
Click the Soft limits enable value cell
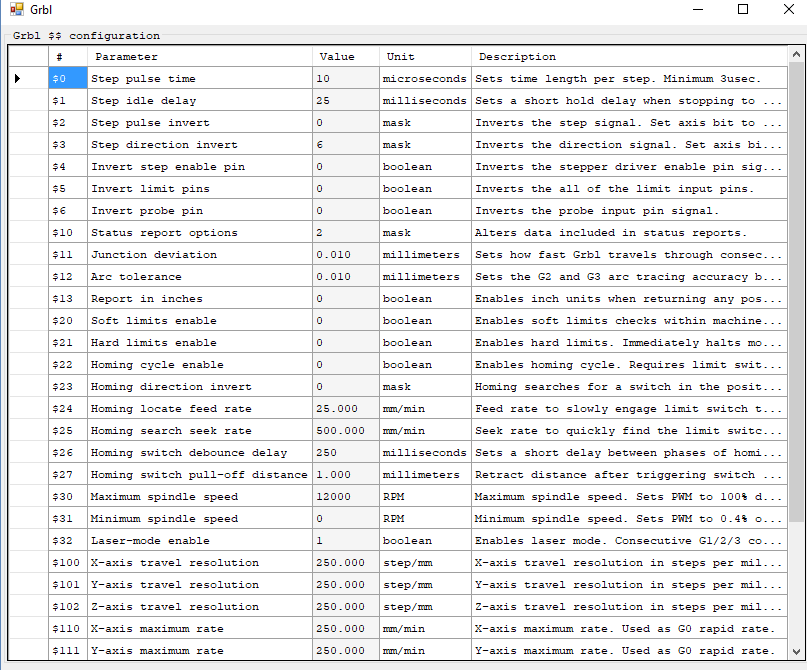coord(346,321)
